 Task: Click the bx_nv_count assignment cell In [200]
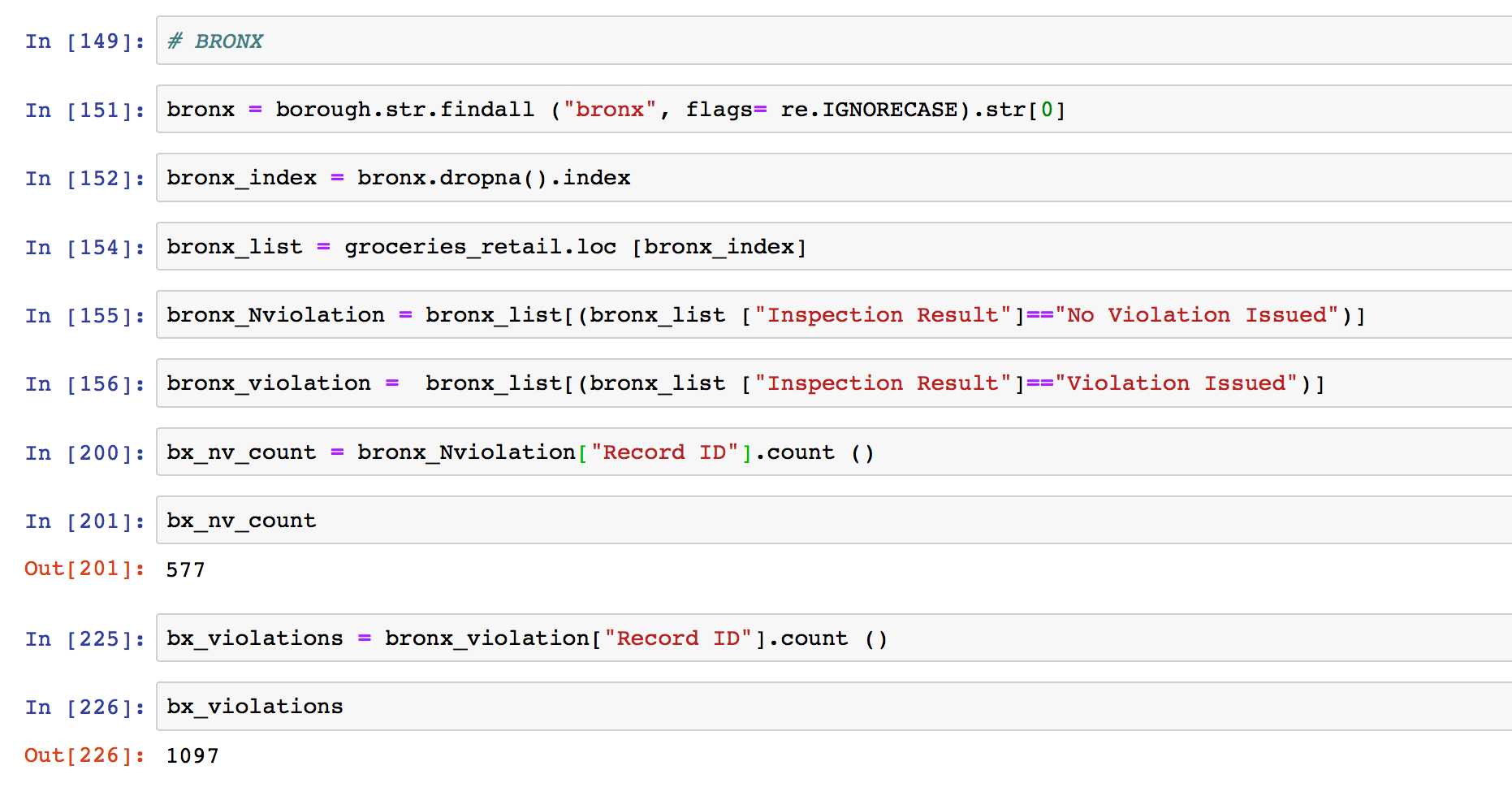[834, 452]
